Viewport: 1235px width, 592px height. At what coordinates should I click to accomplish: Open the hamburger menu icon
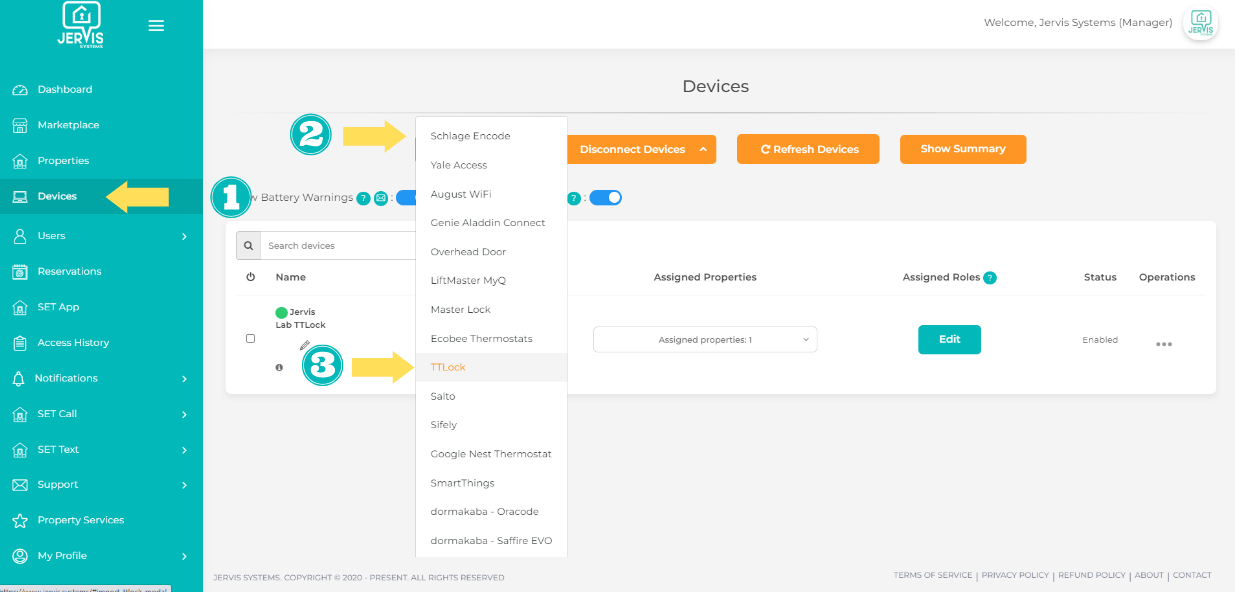coord(156,26)
